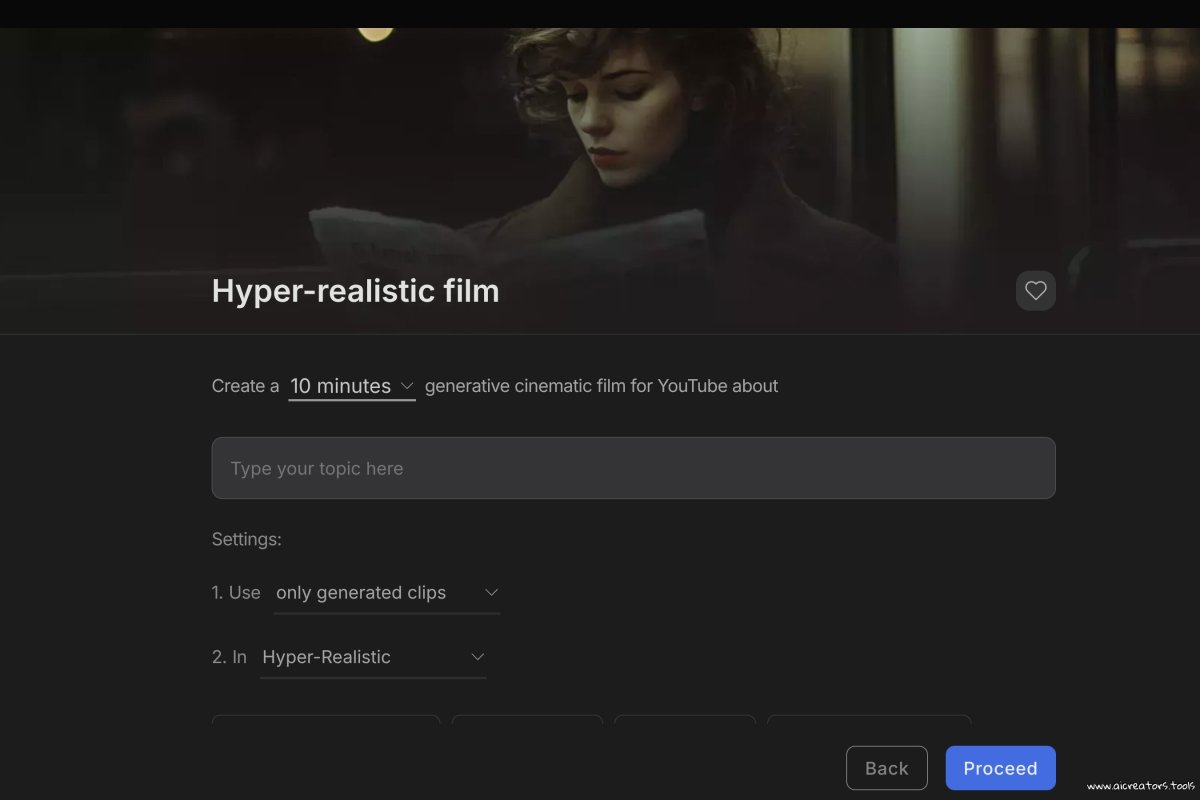Click the 'Hyper-realistic film' title
Viewport: 1200px width, 800px height.
coord(355,291)
